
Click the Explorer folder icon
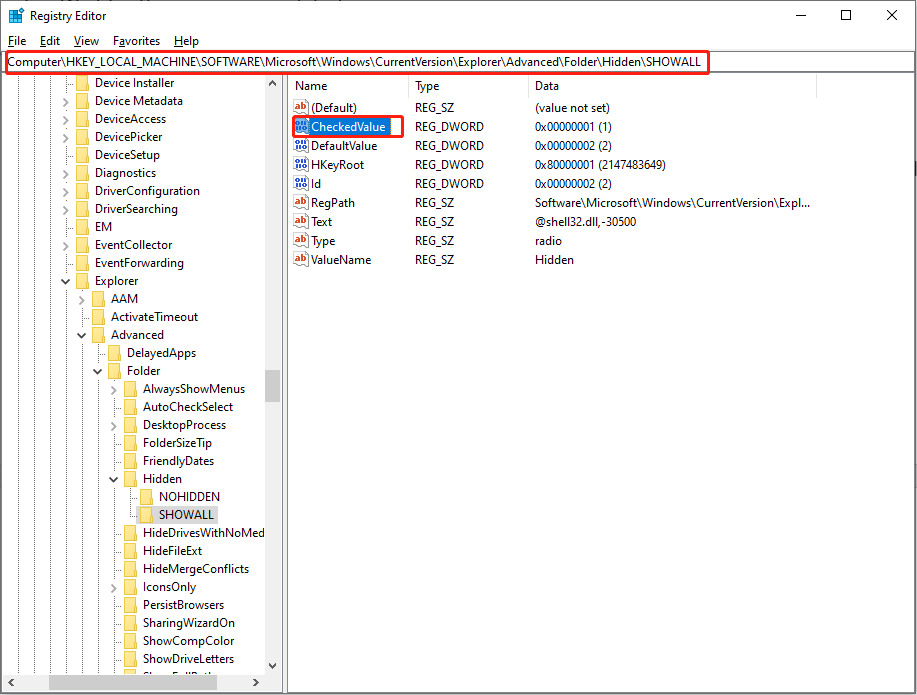[82, 281]
